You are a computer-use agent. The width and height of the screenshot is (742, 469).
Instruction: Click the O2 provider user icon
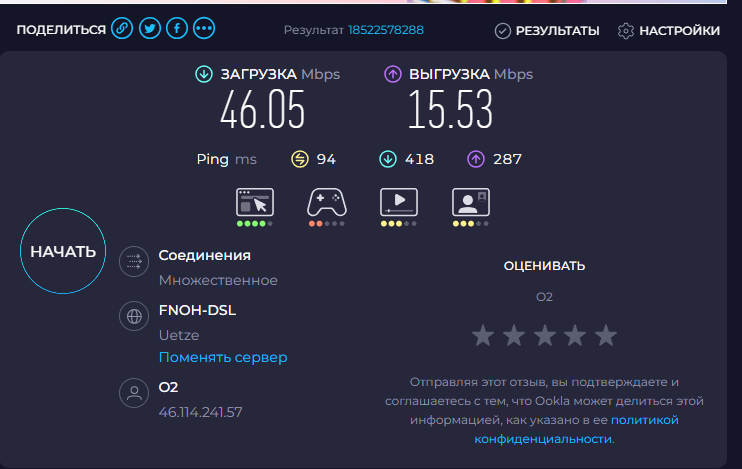[x=133, y=394]
